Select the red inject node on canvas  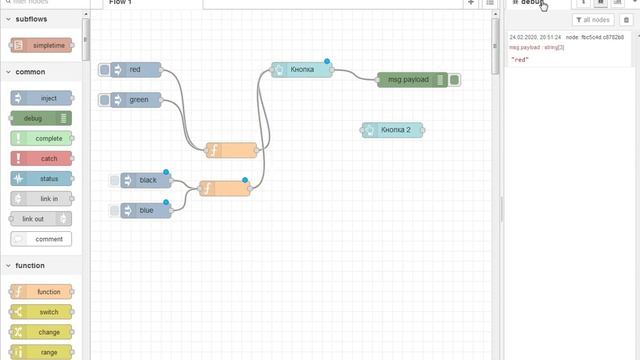(136, 70)
